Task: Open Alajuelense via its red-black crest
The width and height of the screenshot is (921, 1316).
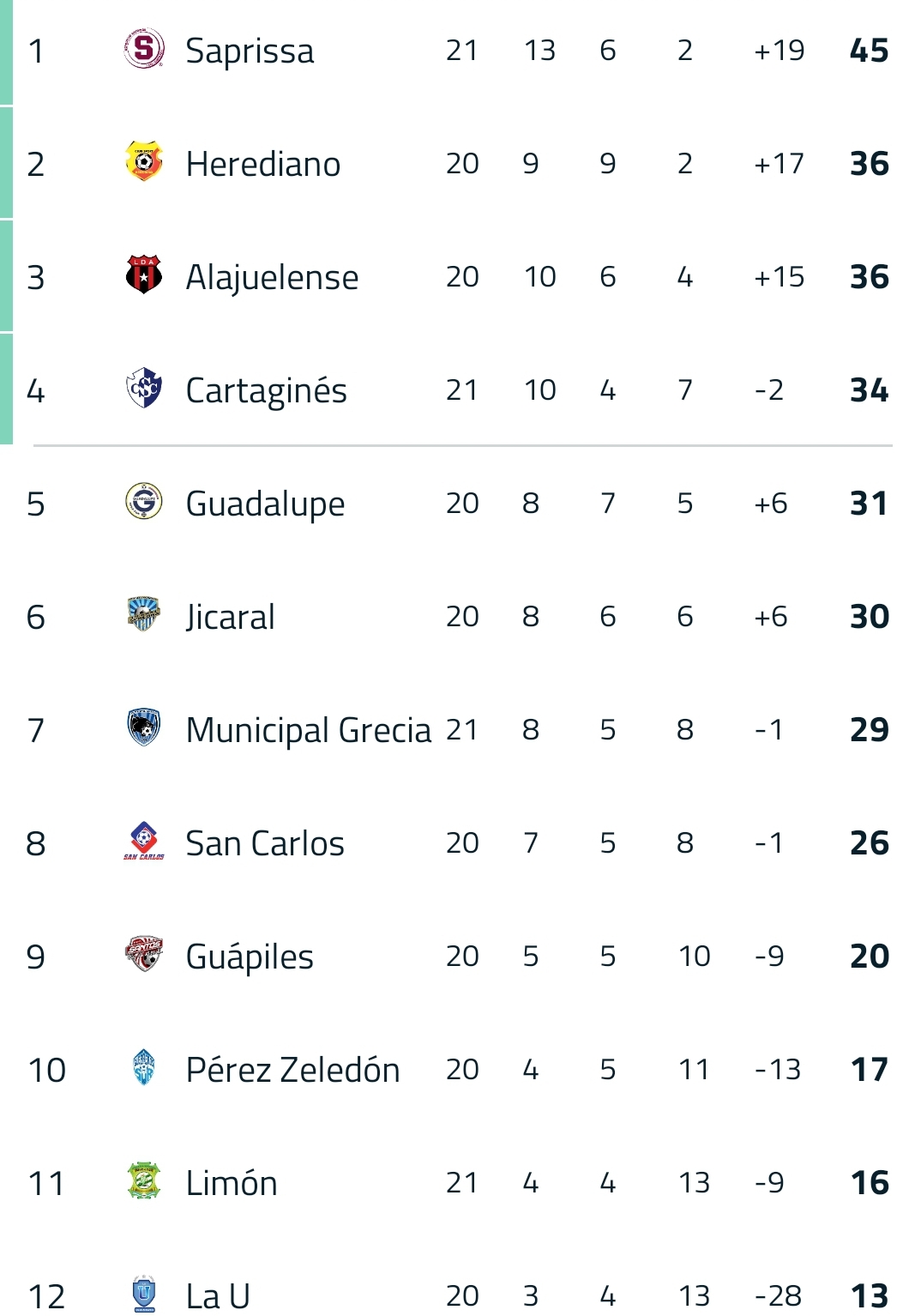Action: click(x=144, y=275)
